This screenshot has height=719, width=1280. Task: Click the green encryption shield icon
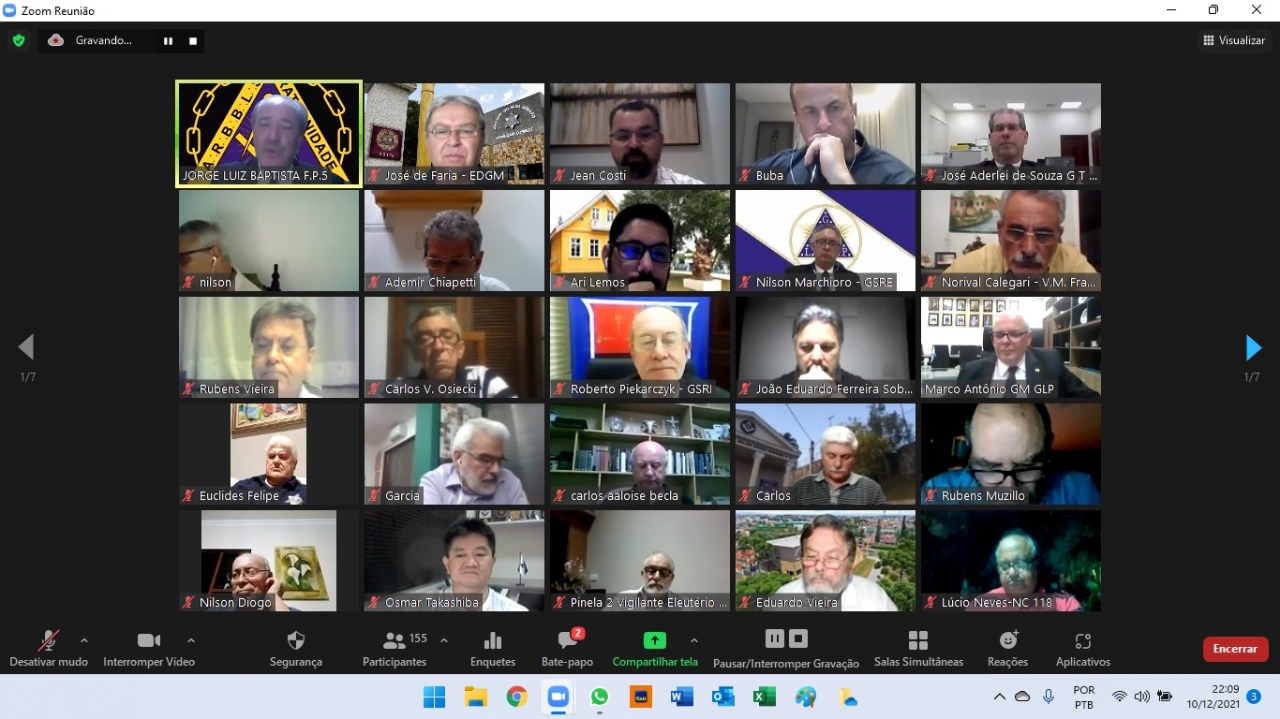[18, 41]
